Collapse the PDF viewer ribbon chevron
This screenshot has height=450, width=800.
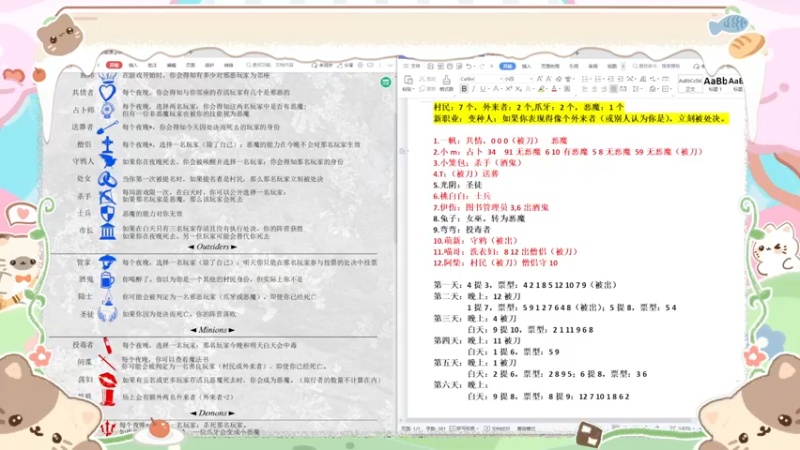pos(390,65)
